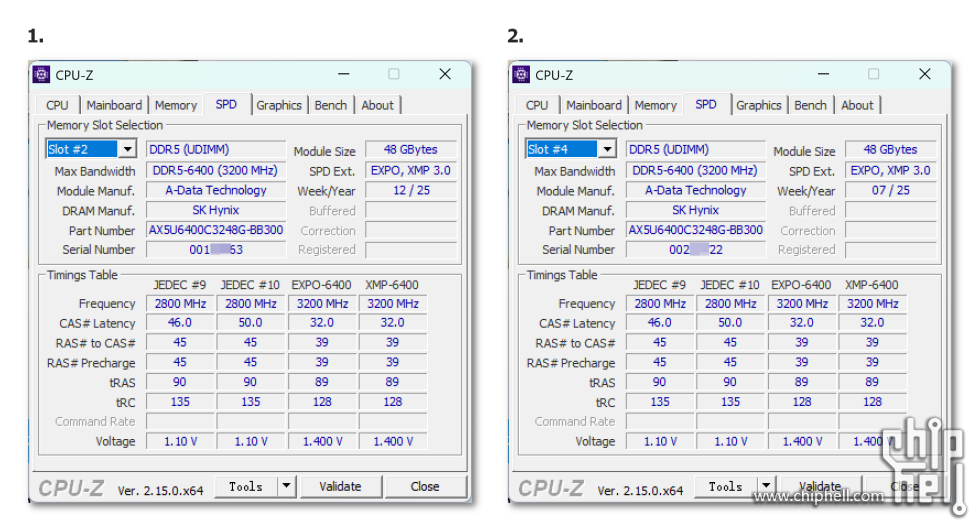Image resolution: width=980 pixels, height=531 pixels.
Task: Click DDR5-6400 (3200 MHz) bandwidth in left window
Action: (x=216, y=170)
